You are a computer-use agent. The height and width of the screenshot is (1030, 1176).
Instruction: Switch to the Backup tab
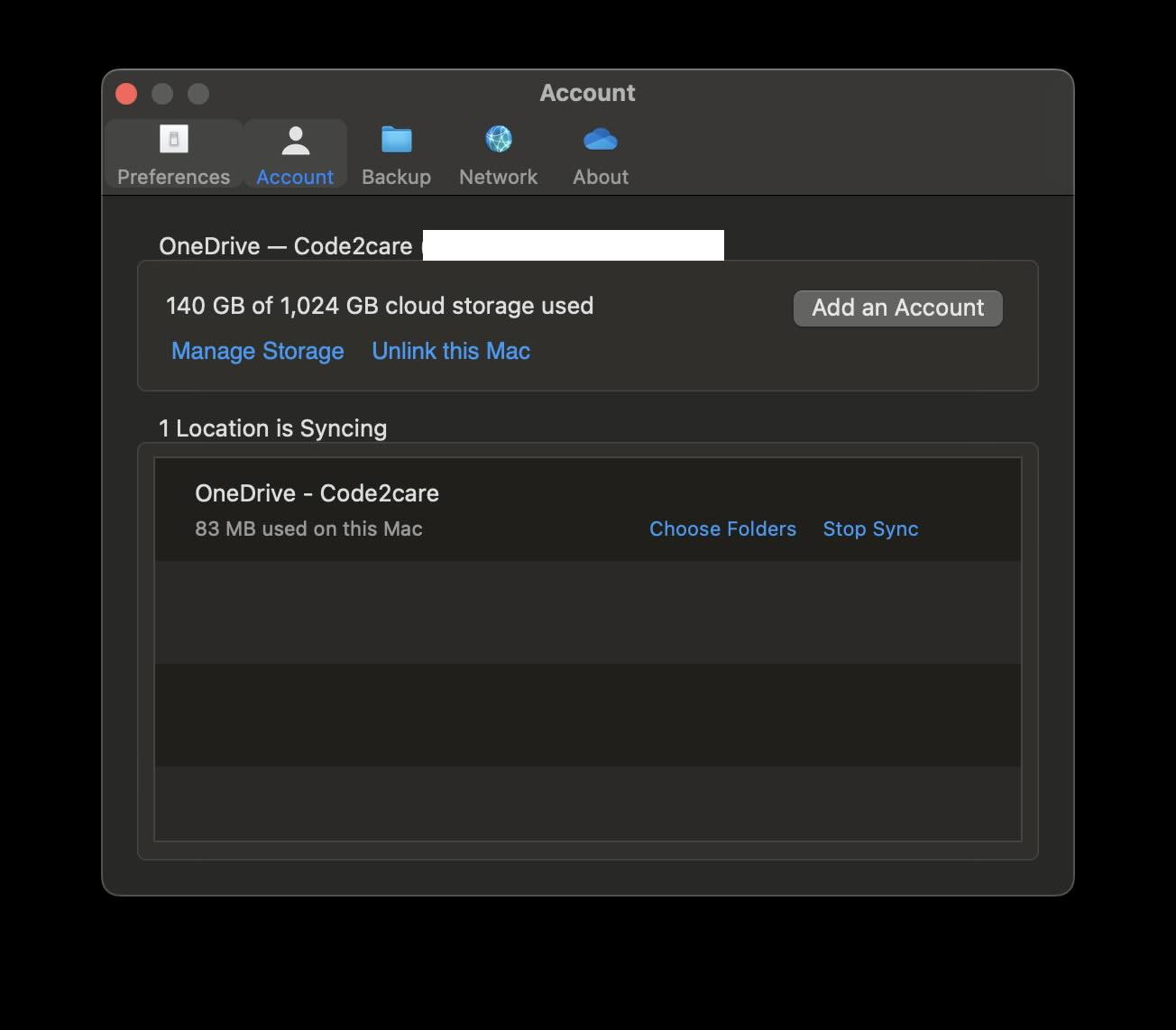coord(396,177)
